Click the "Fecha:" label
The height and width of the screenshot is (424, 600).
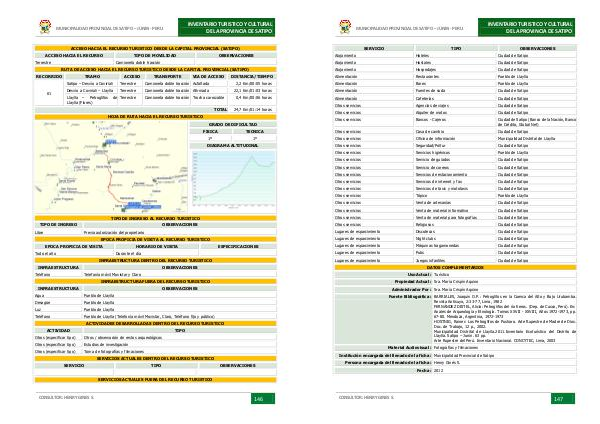tap(424, 370)
